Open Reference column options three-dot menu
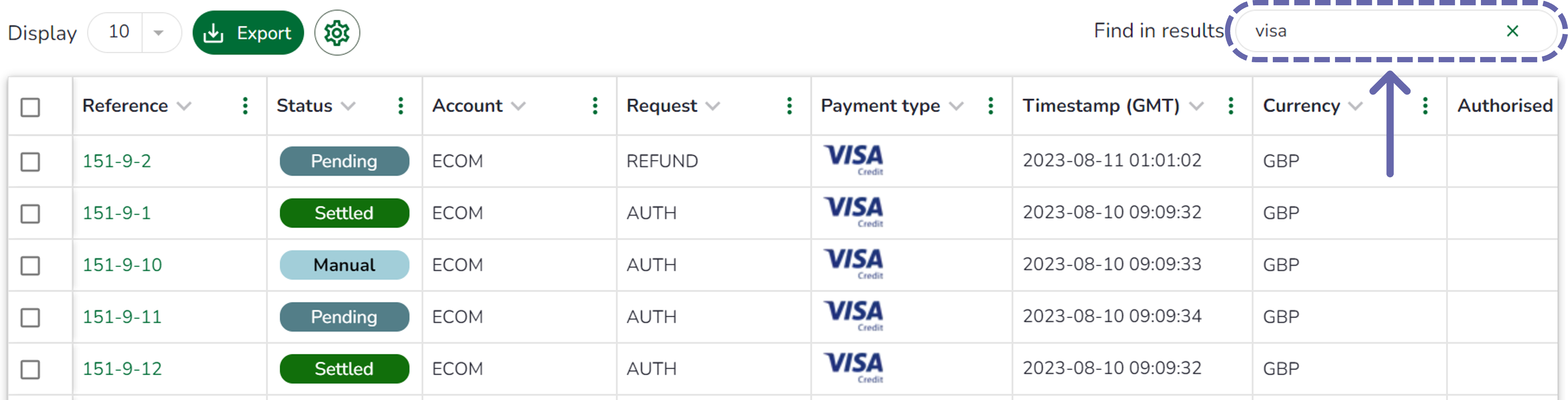The image size is (1568, 400). 245,106
